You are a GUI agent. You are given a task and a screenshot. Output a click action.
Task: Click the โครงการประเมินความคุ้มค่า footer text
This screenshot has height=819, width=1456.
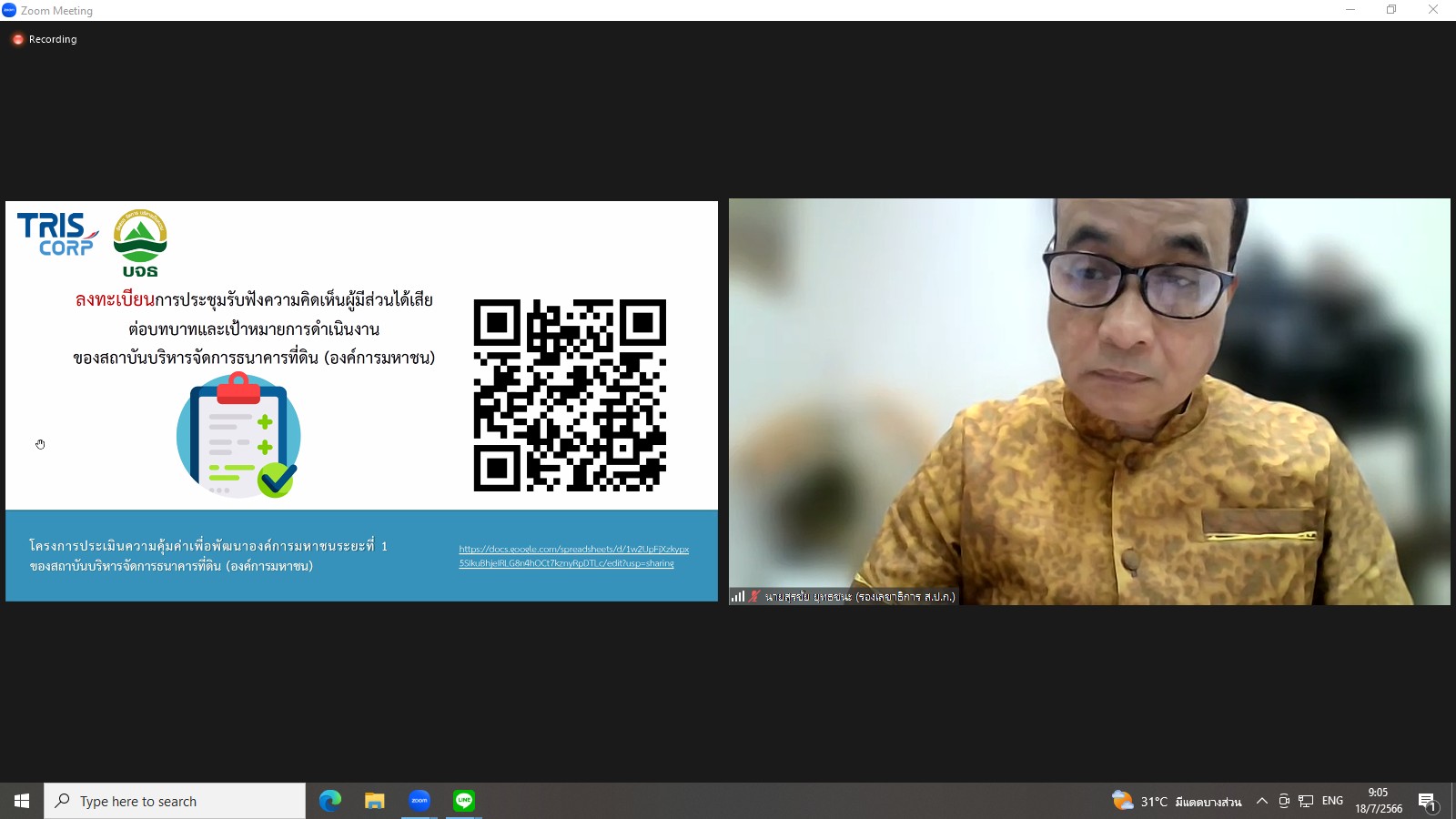click(208, 546)
